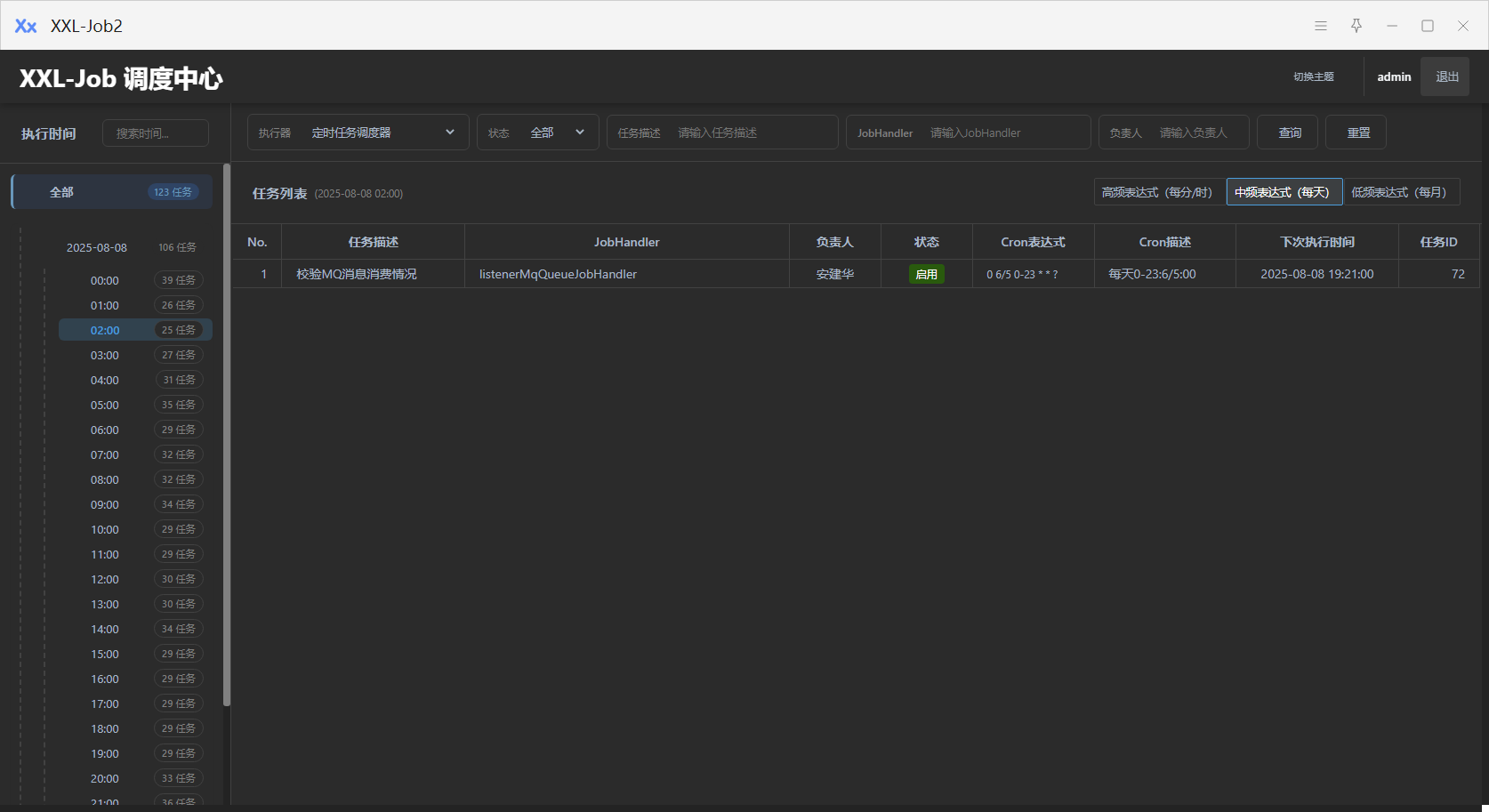Select the 18:00 time slot
This screenshot has width=1489, height=812.
pos(135,728)
